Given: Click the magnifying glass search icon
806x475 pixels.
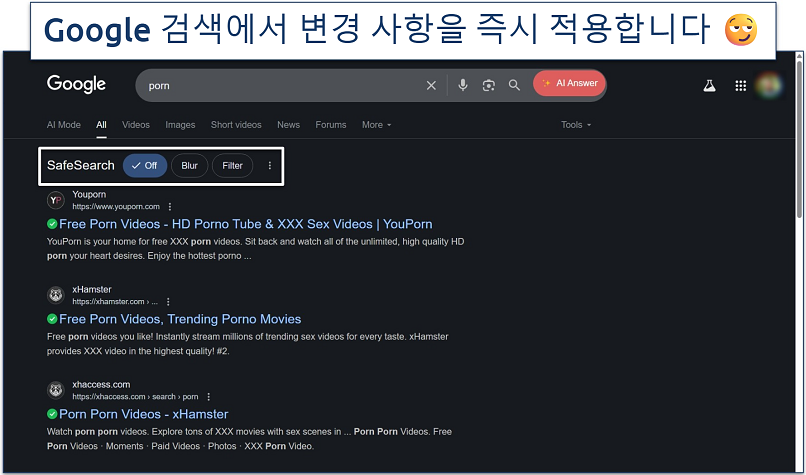Looking at the screenshot, I should point(514,86).
